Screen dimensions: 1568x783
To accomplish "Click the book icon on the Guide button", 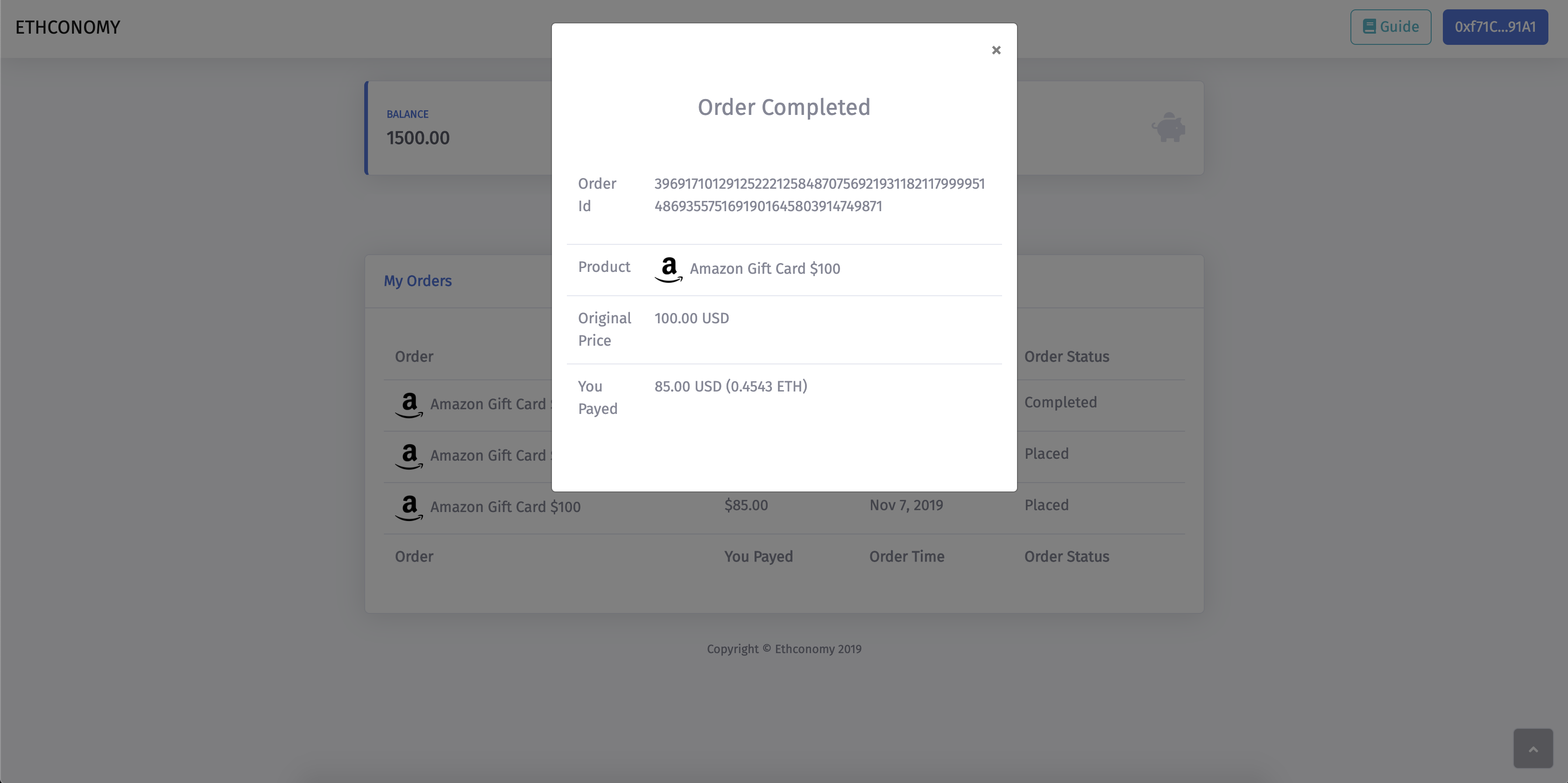I will tap(1369, 26).
